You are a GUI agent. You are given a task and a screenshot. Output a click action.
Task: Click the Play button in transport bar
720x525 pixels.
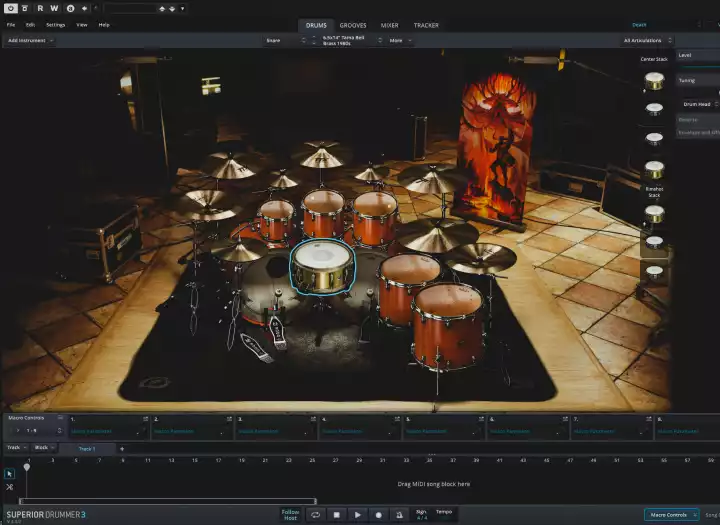pyautogui.click(x=358, y=514)
